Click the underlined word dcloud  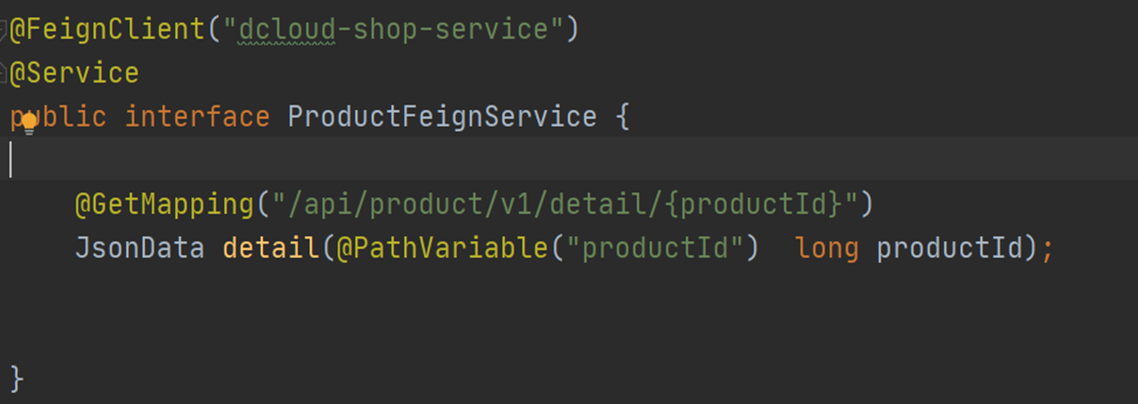[287, 30]
